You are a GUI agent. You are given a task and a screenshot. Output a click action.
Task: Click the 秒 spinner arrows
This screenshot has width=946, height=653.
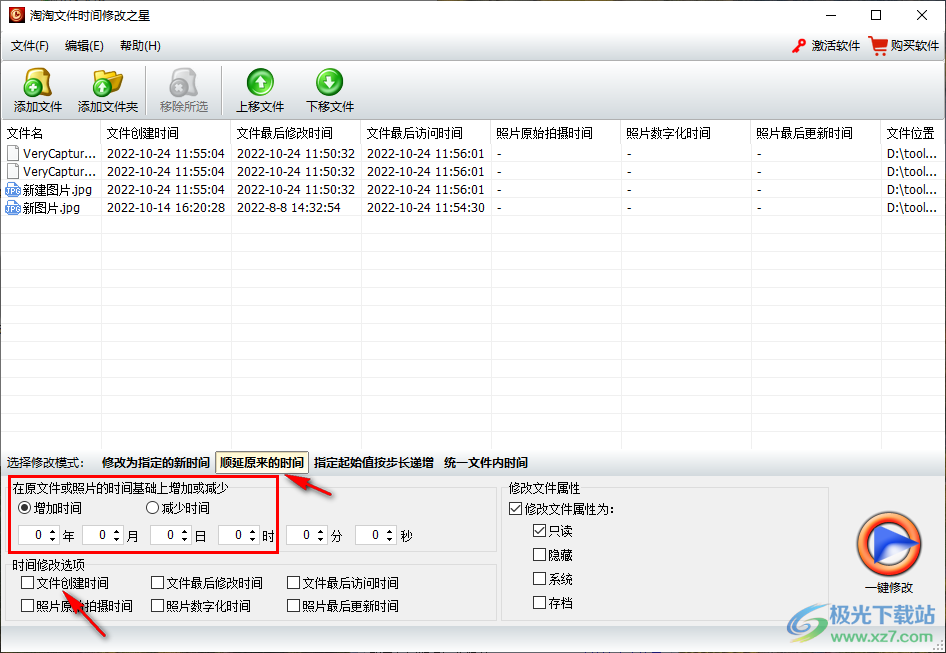pyautogui.click(x=390, y=535)
